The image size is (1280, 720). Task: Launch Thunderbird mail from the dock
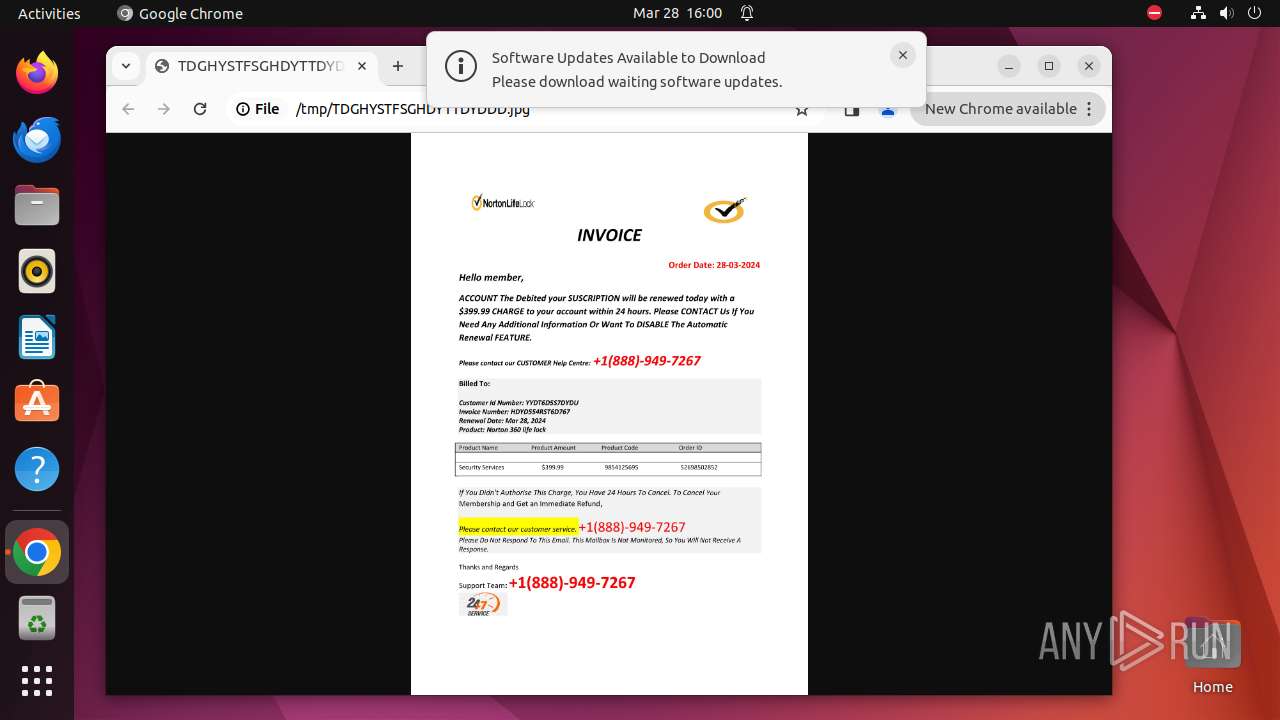(37, 139)
